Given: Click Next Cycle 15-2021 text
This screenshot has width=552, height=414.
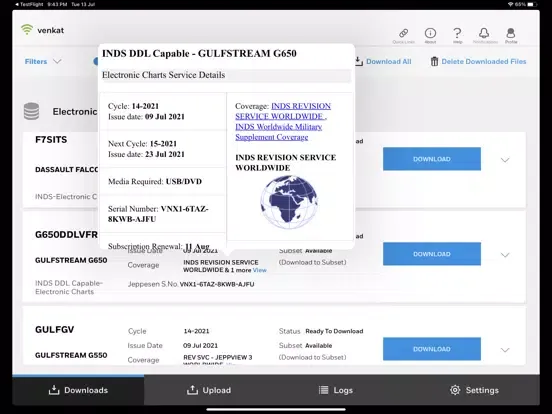Looking at the screenshot, I should (x=142, y=144).
